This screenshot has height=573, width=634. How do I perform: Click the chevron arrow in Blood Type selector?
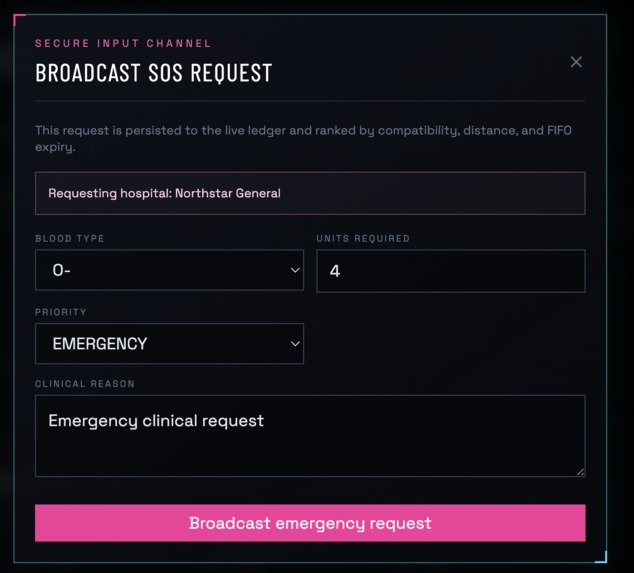pyautogui.click(x=295, y=270)
